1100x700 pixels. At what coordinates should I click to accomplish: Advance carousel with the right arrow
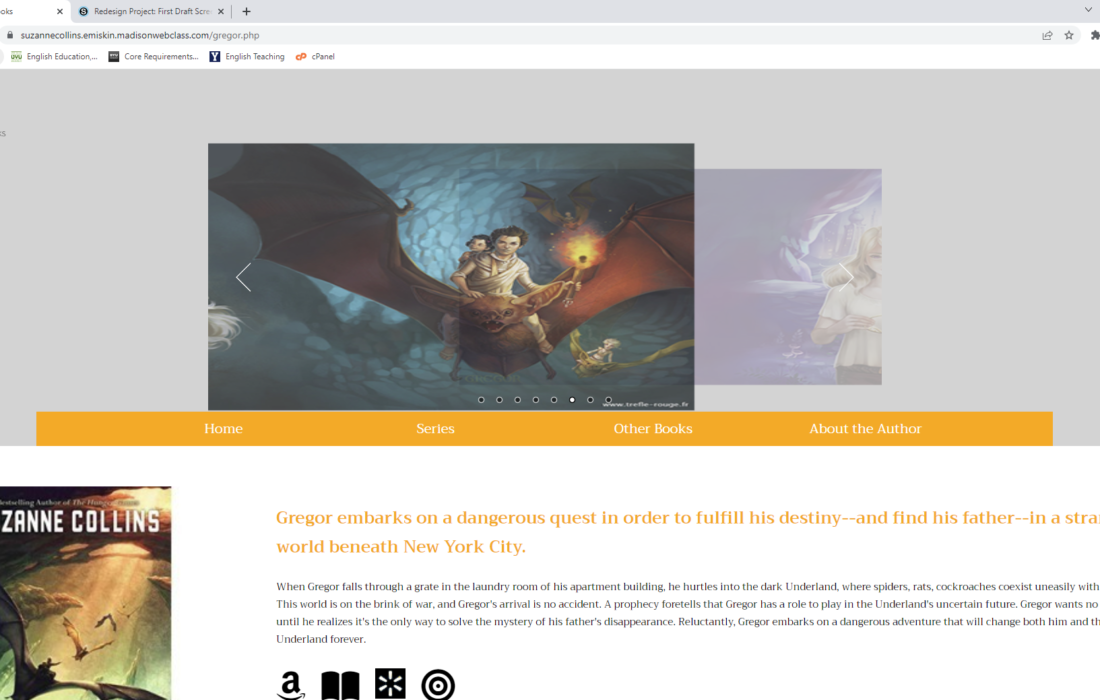pyautogui.click(x=846, y=277)
